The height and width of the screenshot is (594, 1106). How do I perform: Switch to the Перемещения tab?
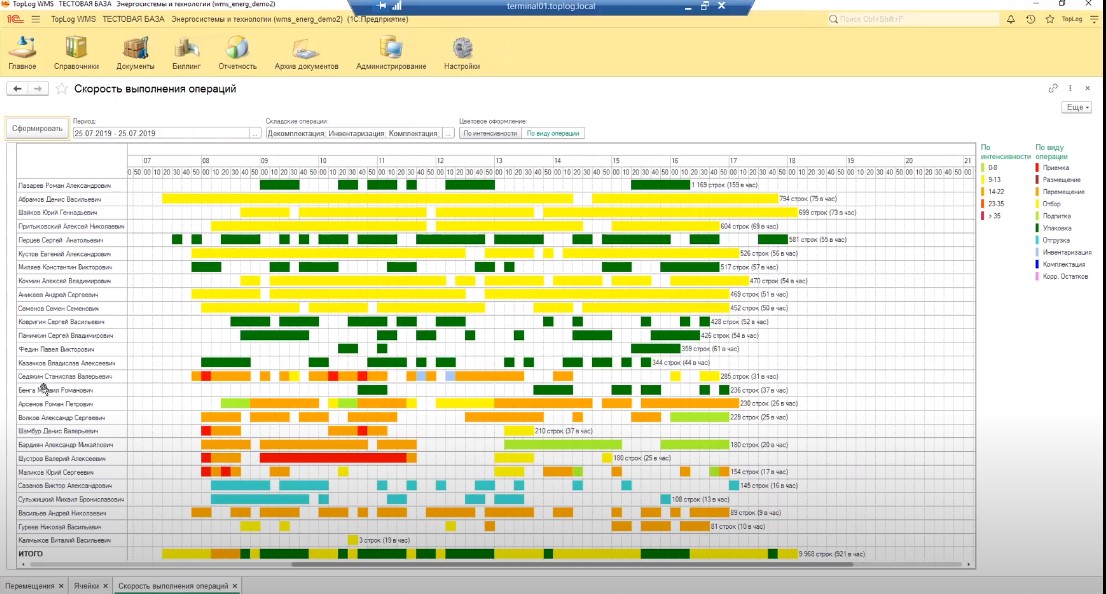point(30,586)
